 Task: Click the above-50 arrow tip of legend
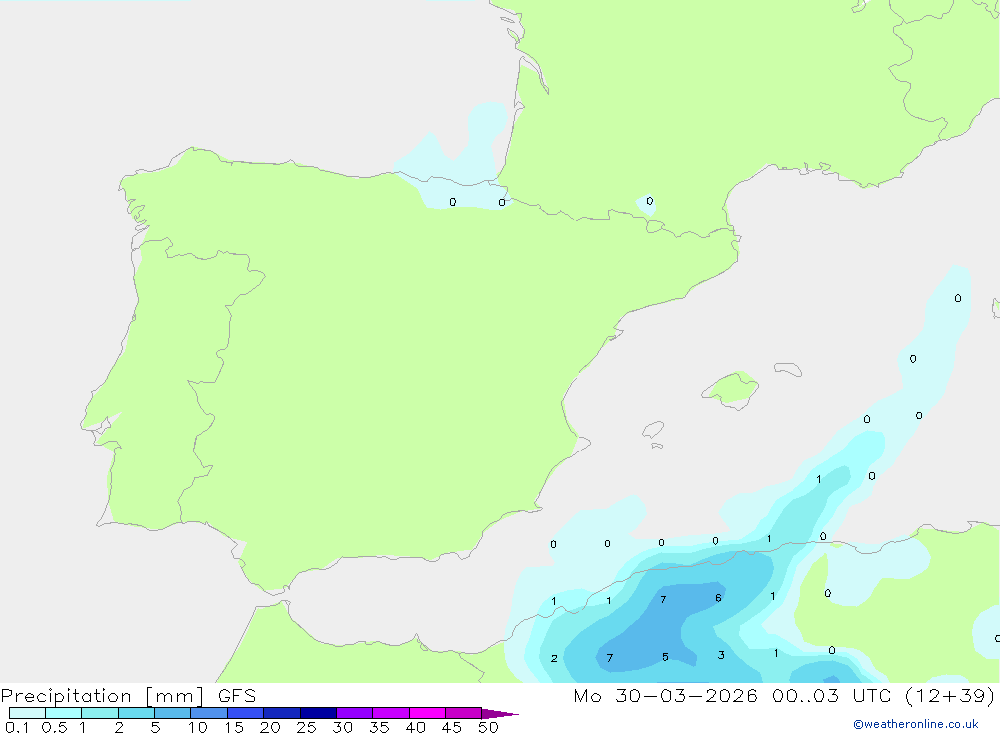click(x=499, y=713)
